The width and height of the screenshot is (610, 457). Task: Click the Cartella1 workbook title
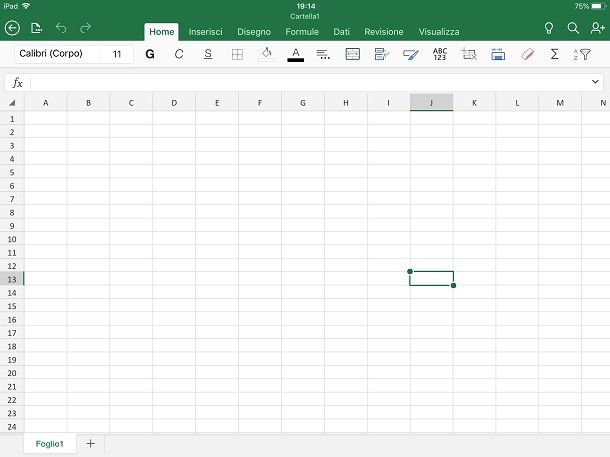(305, 16)
